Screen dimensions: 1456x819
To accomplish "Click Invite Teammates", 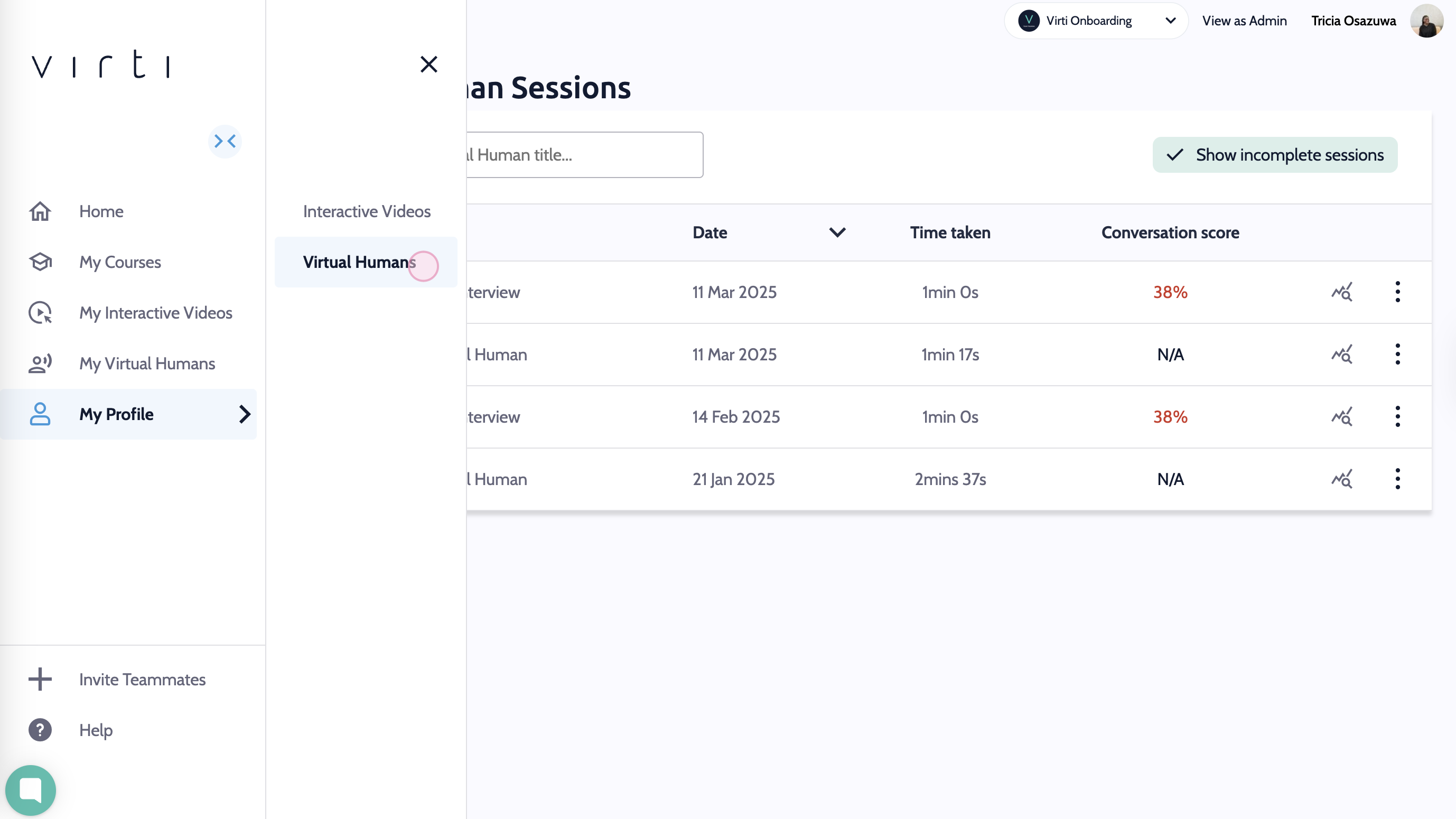I will pos(142,680).
